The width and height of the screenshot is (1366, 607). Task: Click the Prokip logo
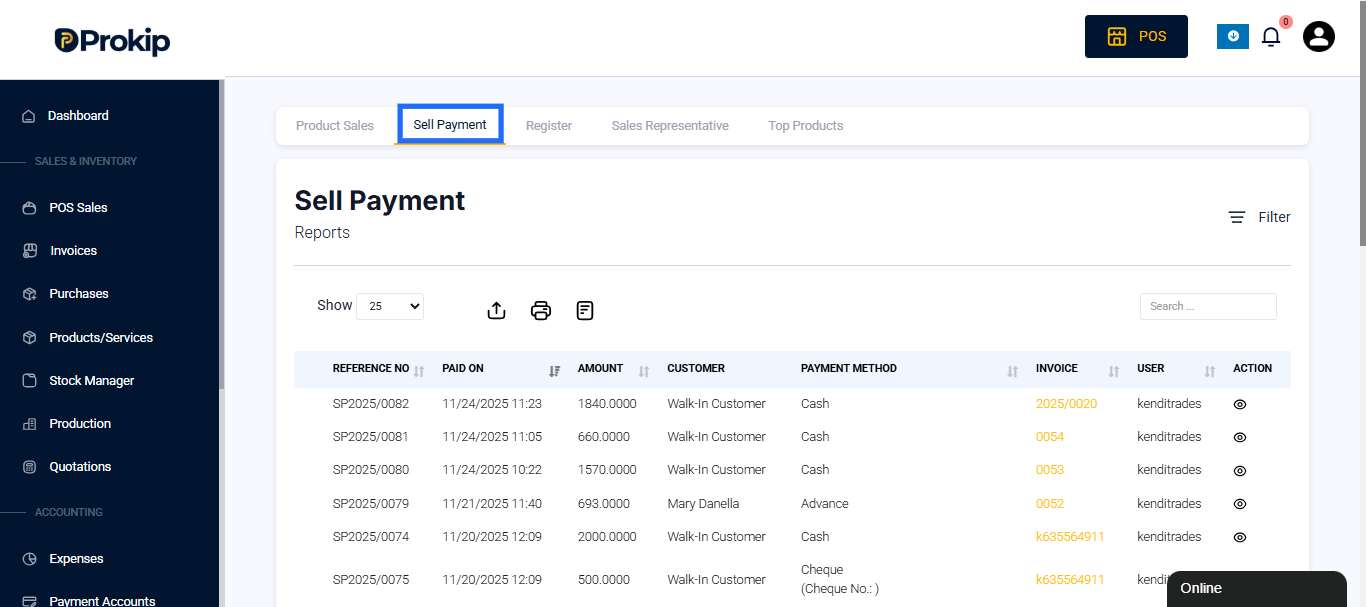[112, 40]
